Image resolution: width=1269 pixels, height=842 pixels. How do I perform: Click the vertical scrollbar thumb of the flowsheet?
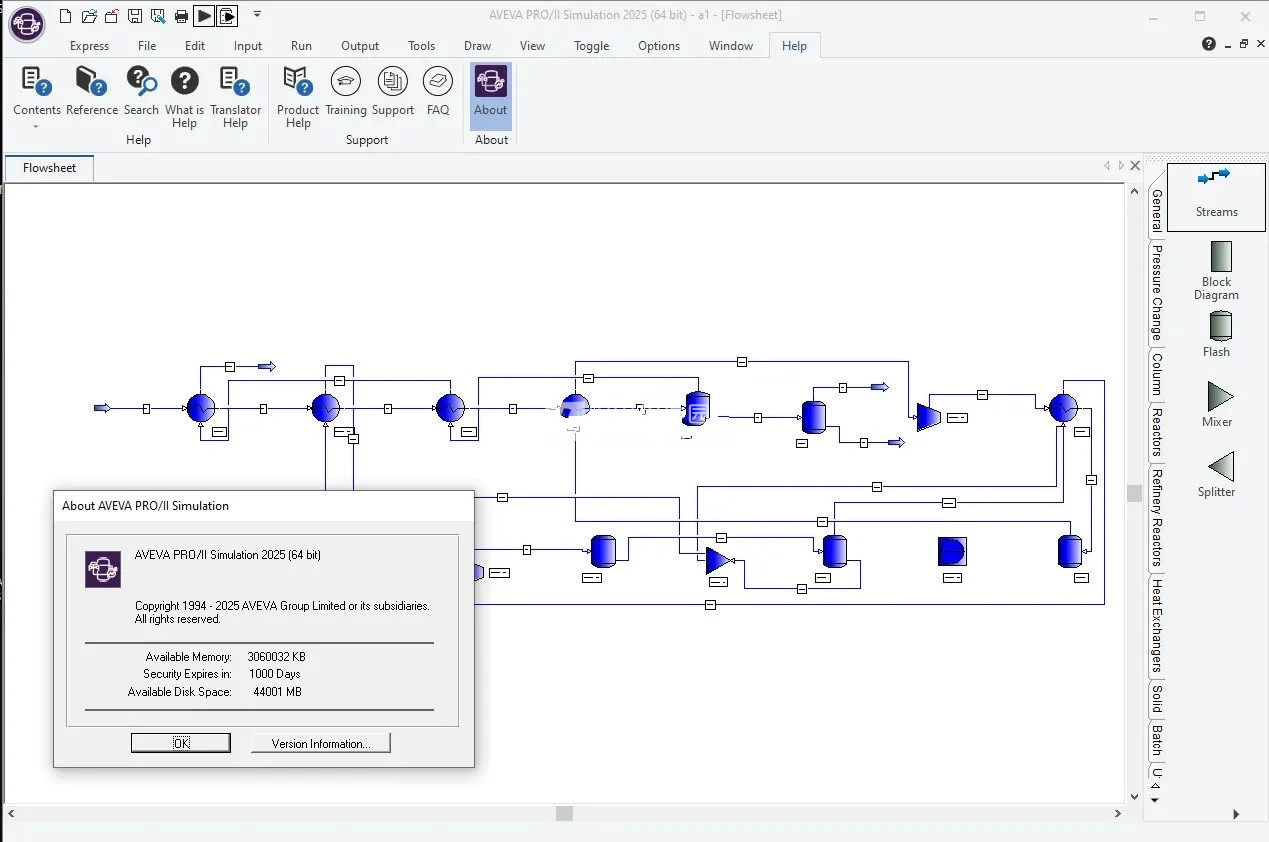point(1134,493)
